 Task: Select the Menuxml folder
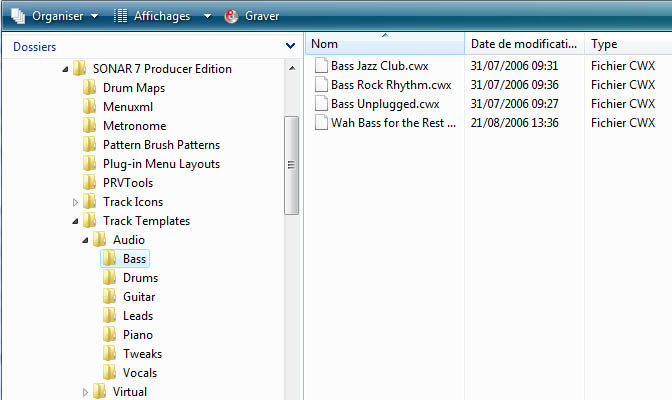click(x=128, y=107)
